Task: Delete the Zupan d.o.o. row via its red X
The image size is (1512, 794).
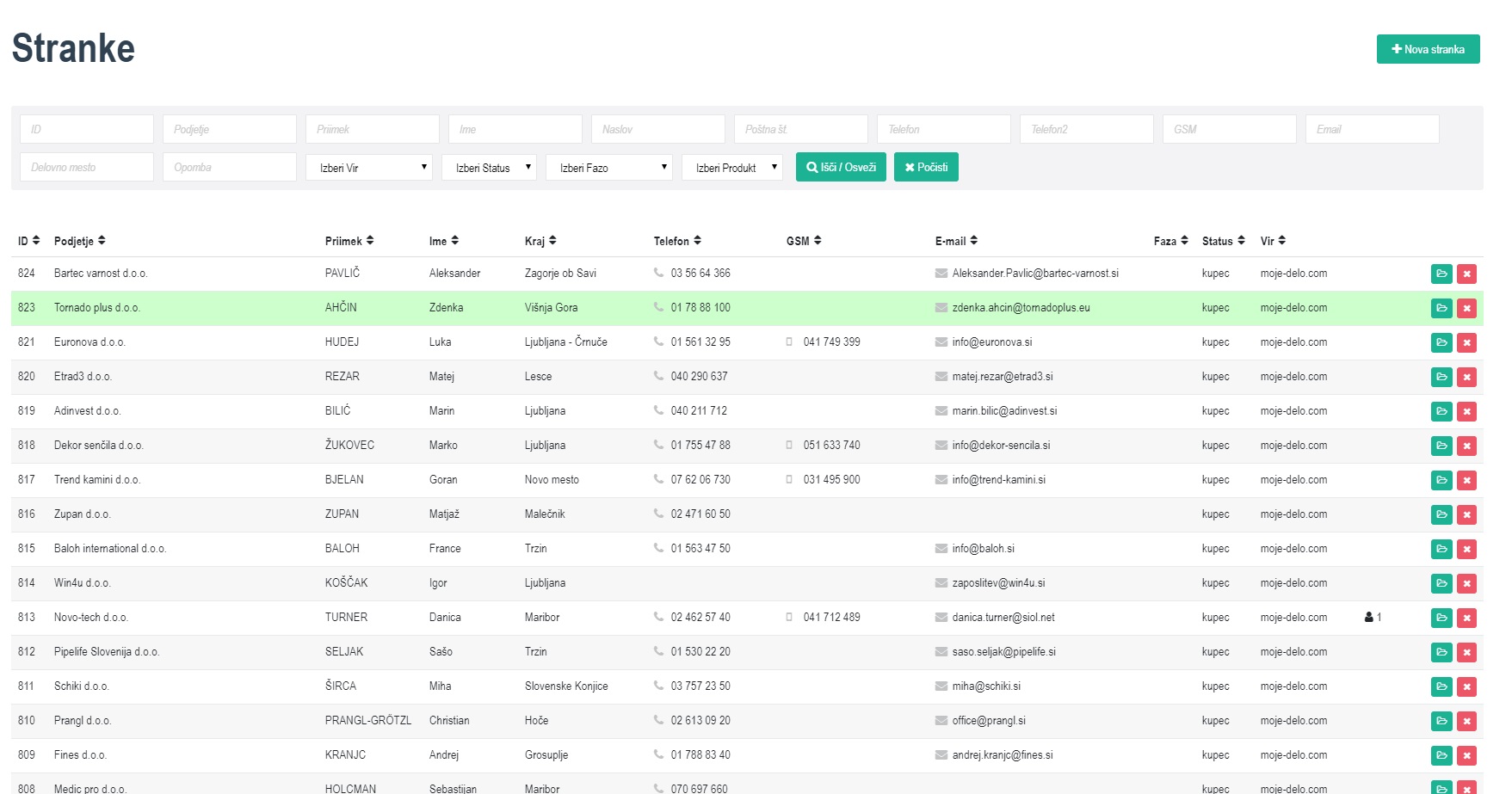Action: pos(1467,514)
